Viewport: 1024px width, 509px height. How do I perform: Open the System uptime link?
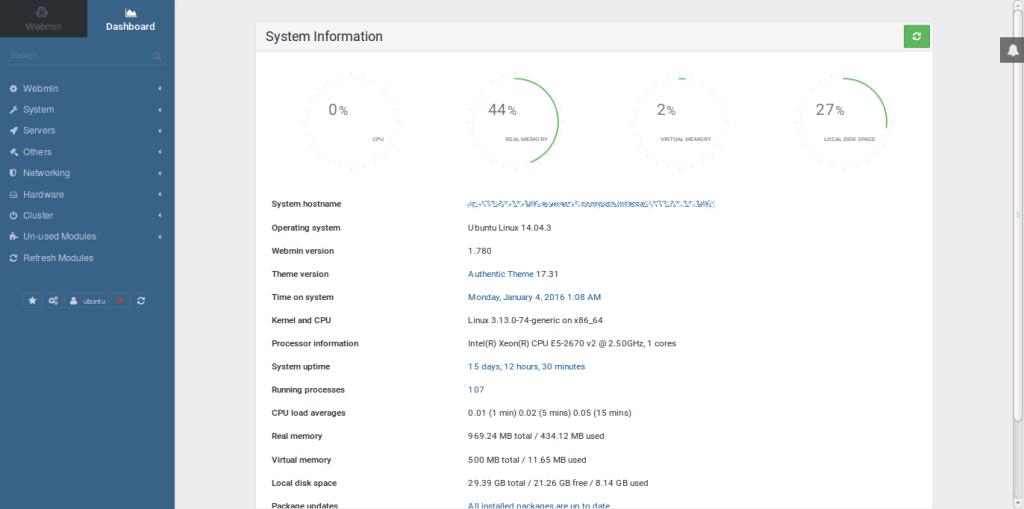526,367
